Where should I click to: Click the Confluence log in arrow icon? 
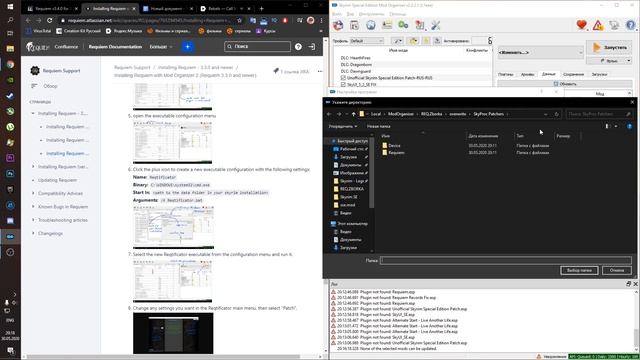pos(312,47)
